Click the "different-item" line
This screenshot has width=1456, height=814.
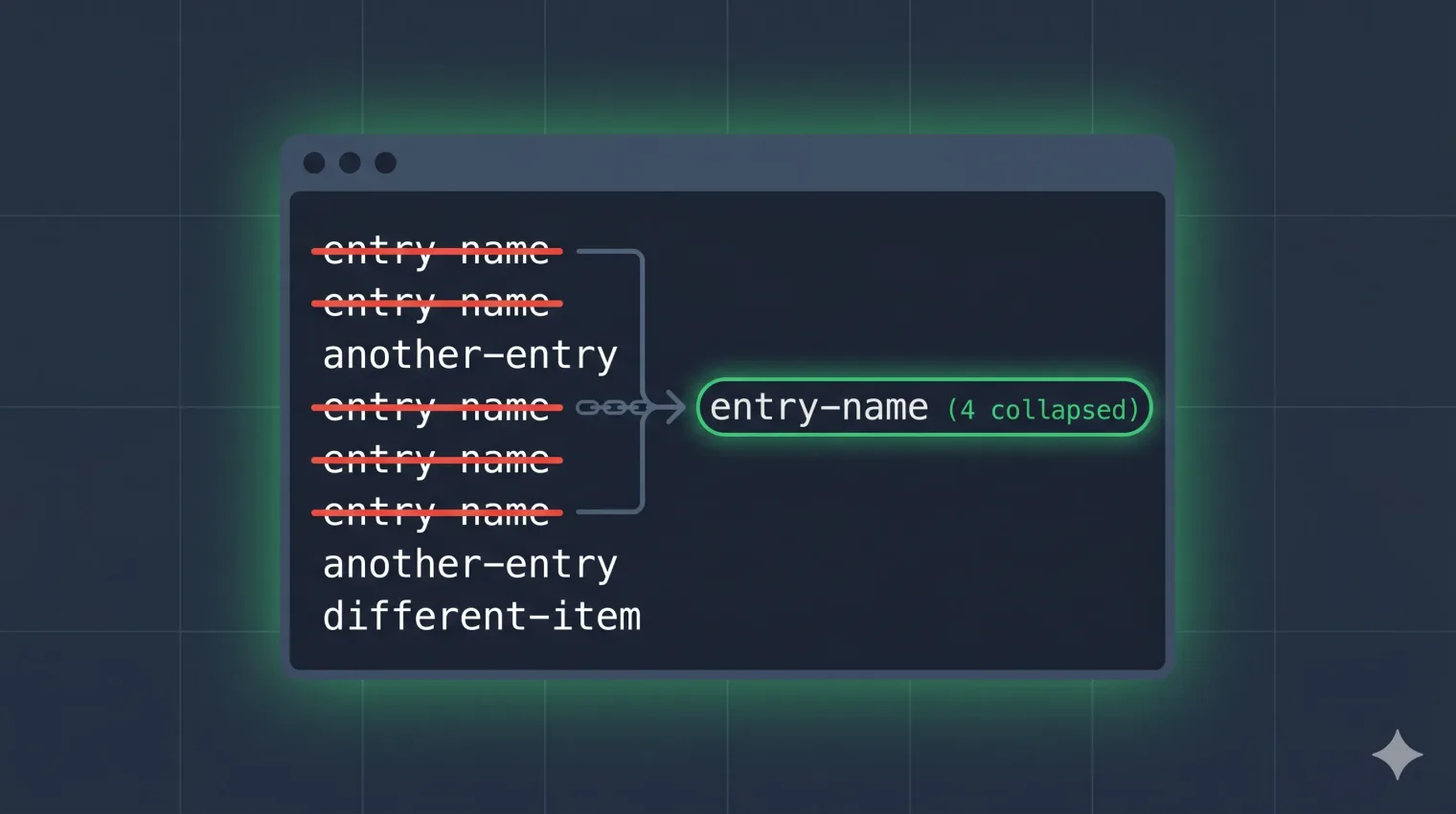tap(482, 616)
